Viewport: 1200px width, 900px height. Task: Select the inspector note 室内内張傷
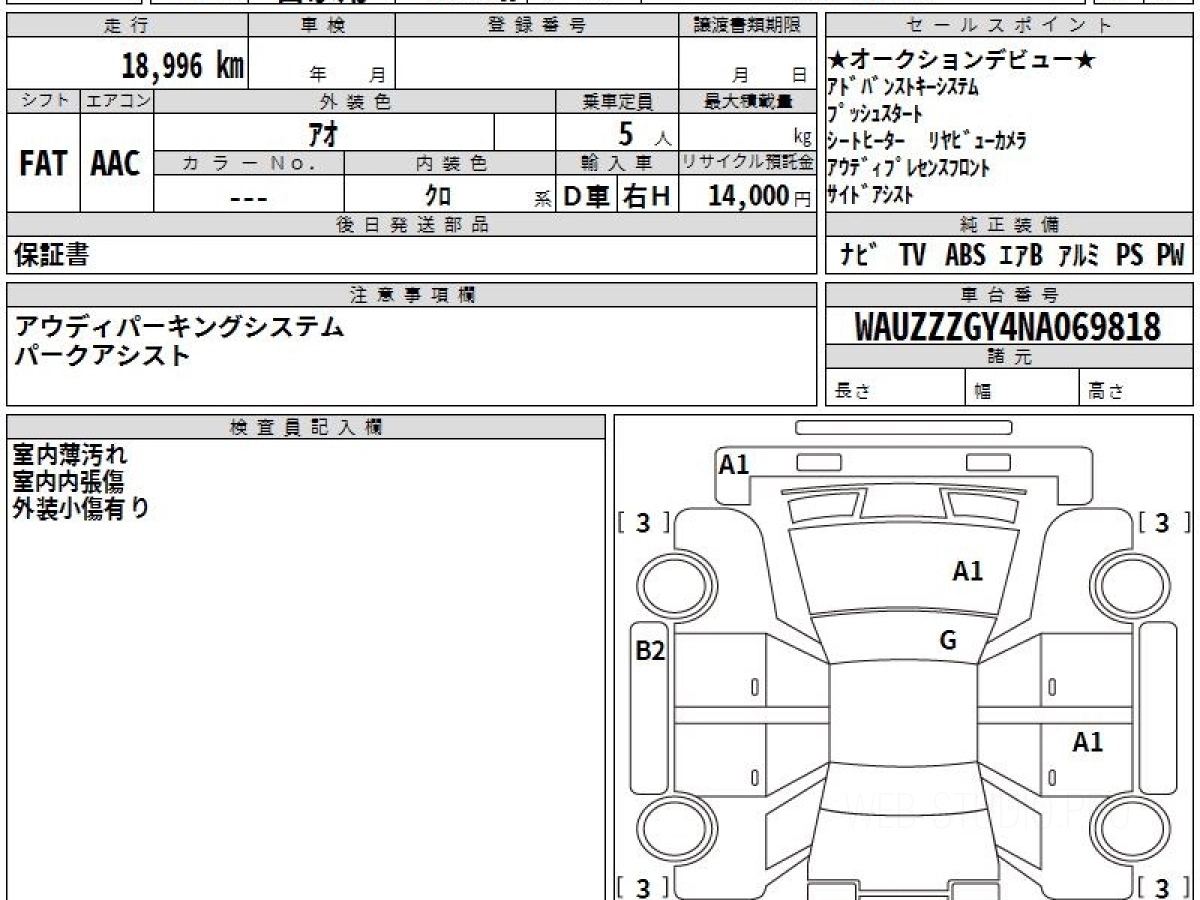(68, 482)
